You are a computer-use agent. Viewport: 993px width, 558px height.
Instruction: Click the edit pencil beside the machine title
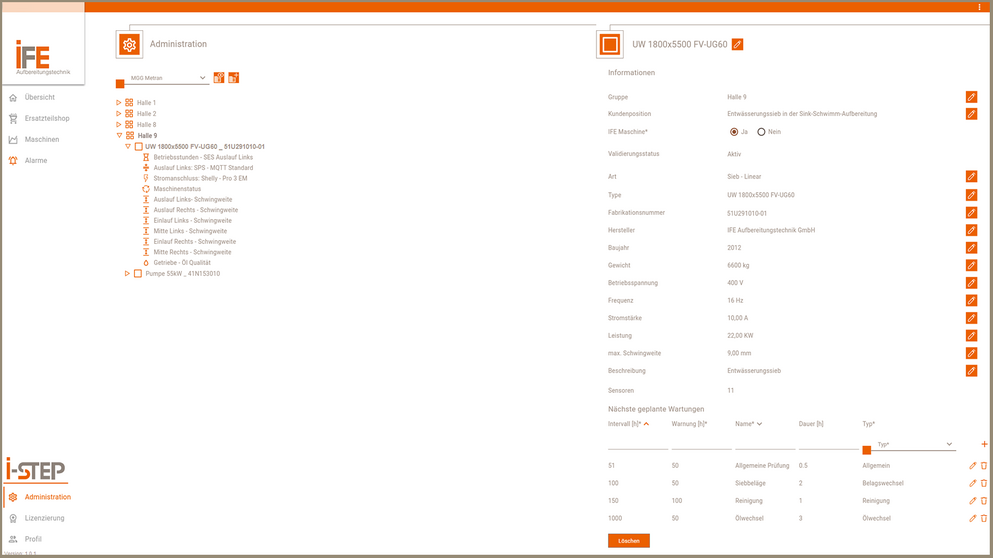(737, 44)
